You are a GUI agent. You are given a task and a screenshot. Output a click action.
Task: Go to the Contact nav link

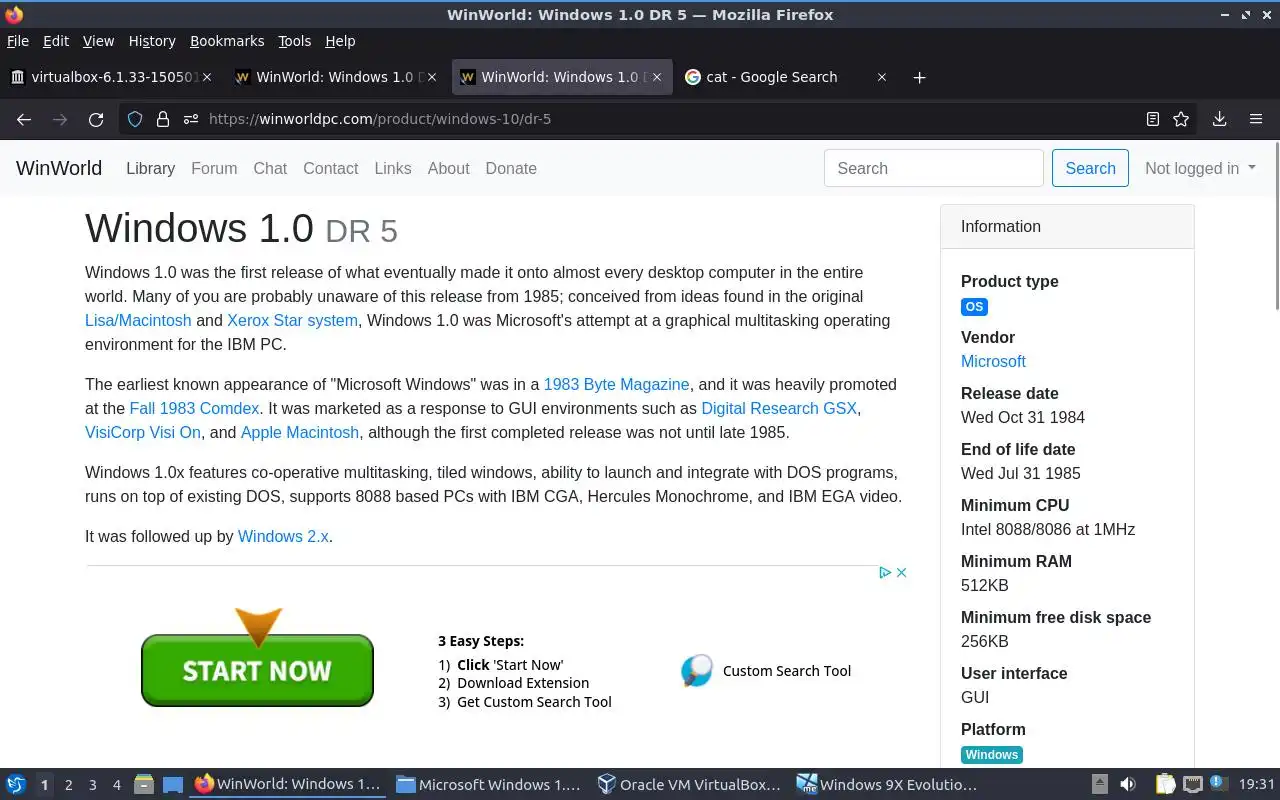(x=330, y=168)
